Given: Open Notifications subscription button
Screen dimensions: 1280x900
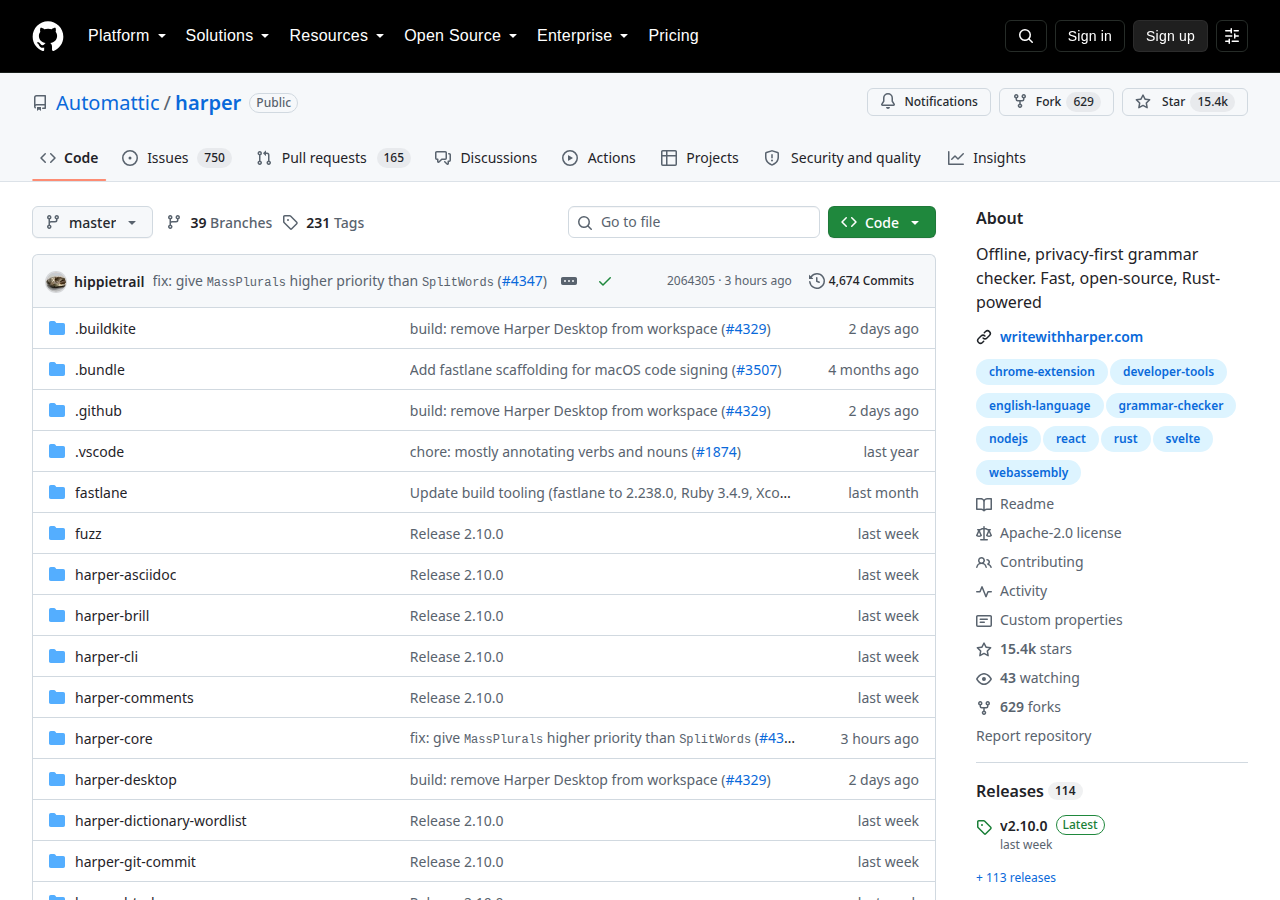Looking at the screenshot, I should (x=929, y=102).
